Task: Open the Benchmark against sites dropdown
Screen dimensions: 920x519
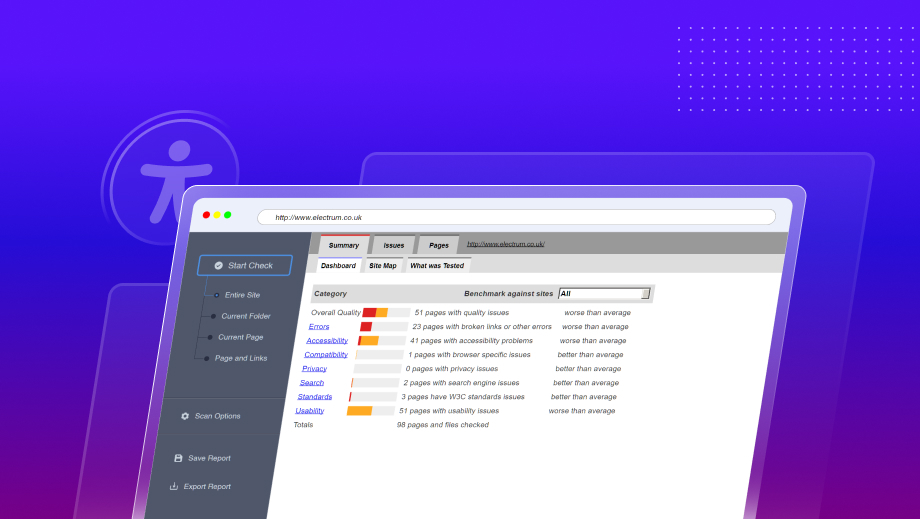Action: pos(604,293)
